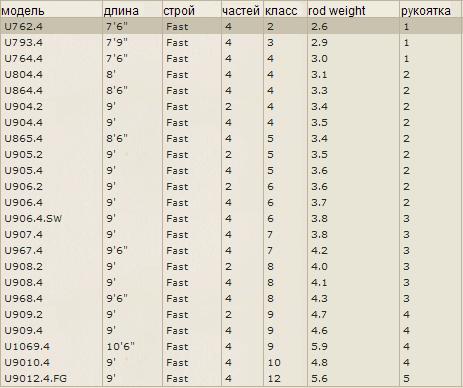The height and width of the screenshot is (388, 463).
Task: Click class value 2 in U762.4 row
Action: point(270,26)
